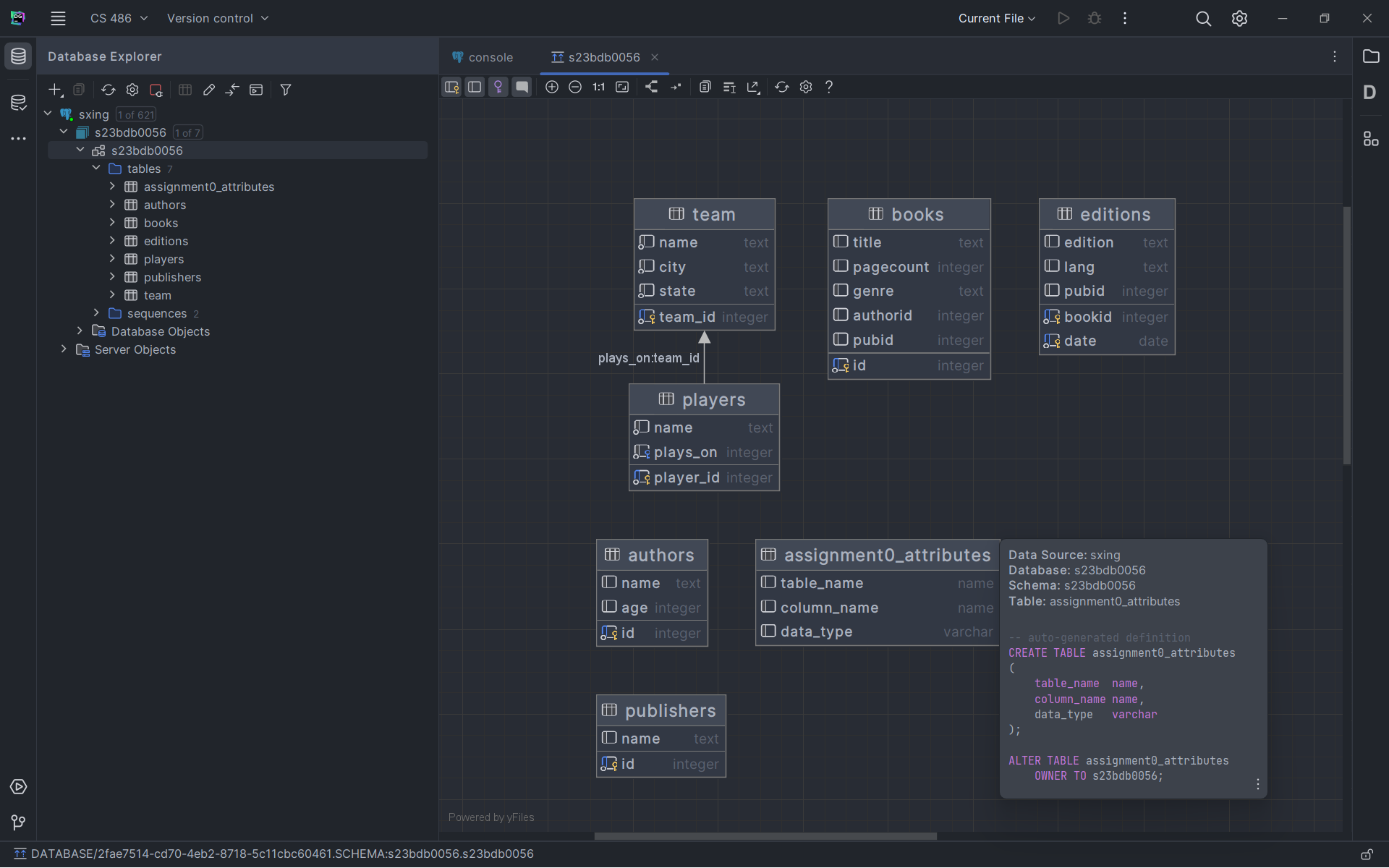Viewport: 1389px width, 868px height.
Task: Apply current layout icon in diagram toolbar
Action: [x=652, y=87]
